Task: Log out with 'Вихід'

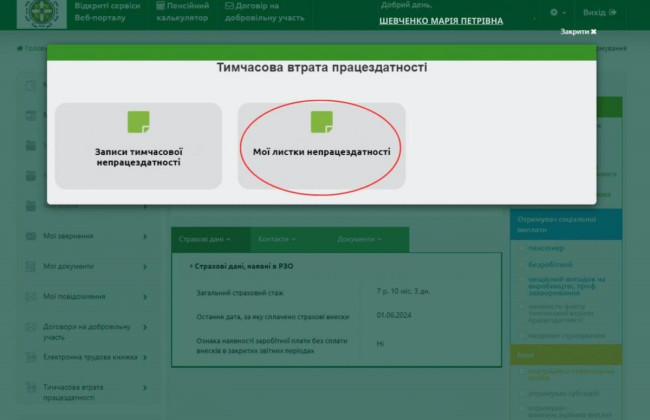Action: 599,12
